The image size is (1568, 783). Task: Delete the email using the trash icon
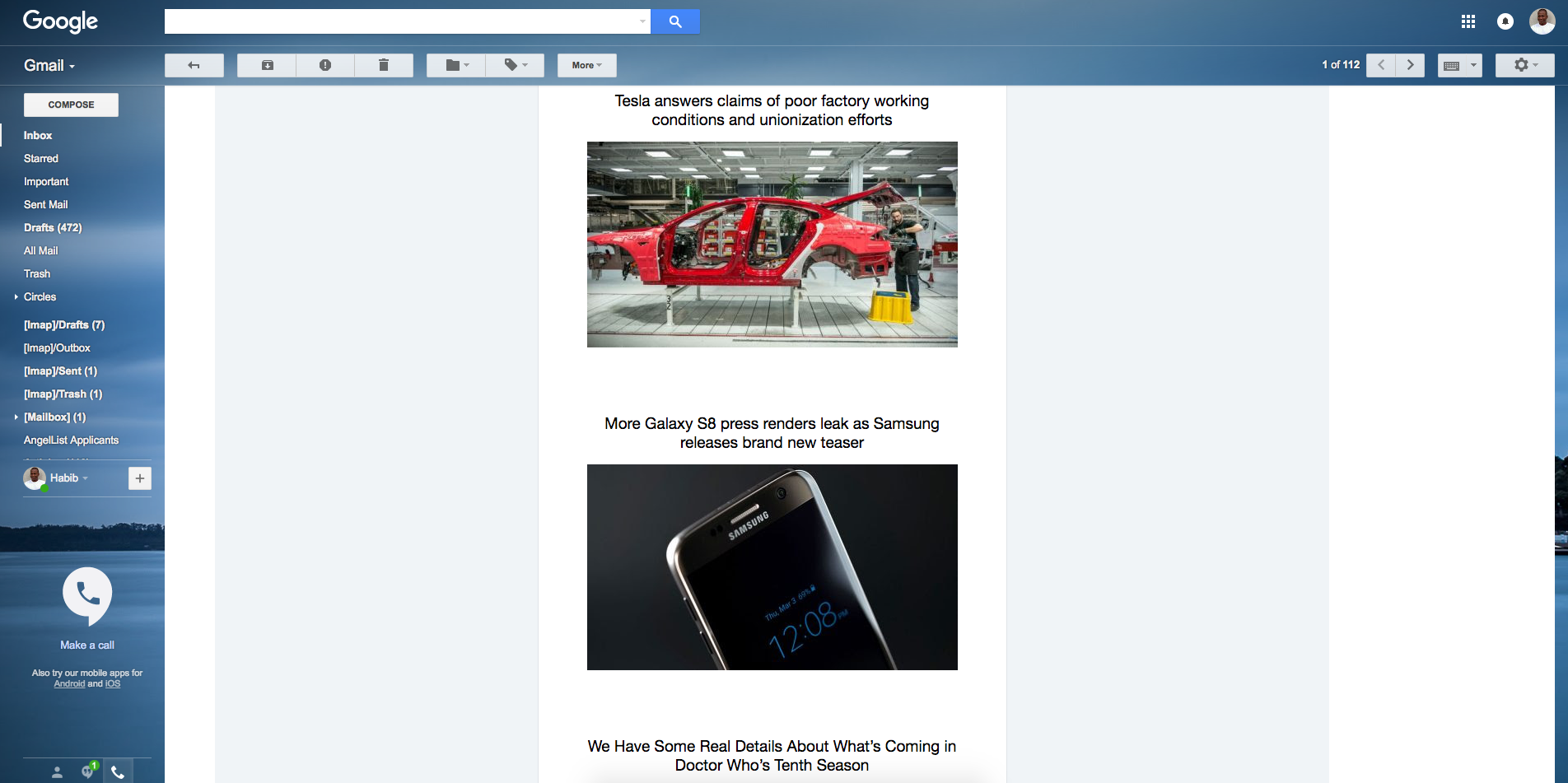pyautogui.click(x=384, y=65)
